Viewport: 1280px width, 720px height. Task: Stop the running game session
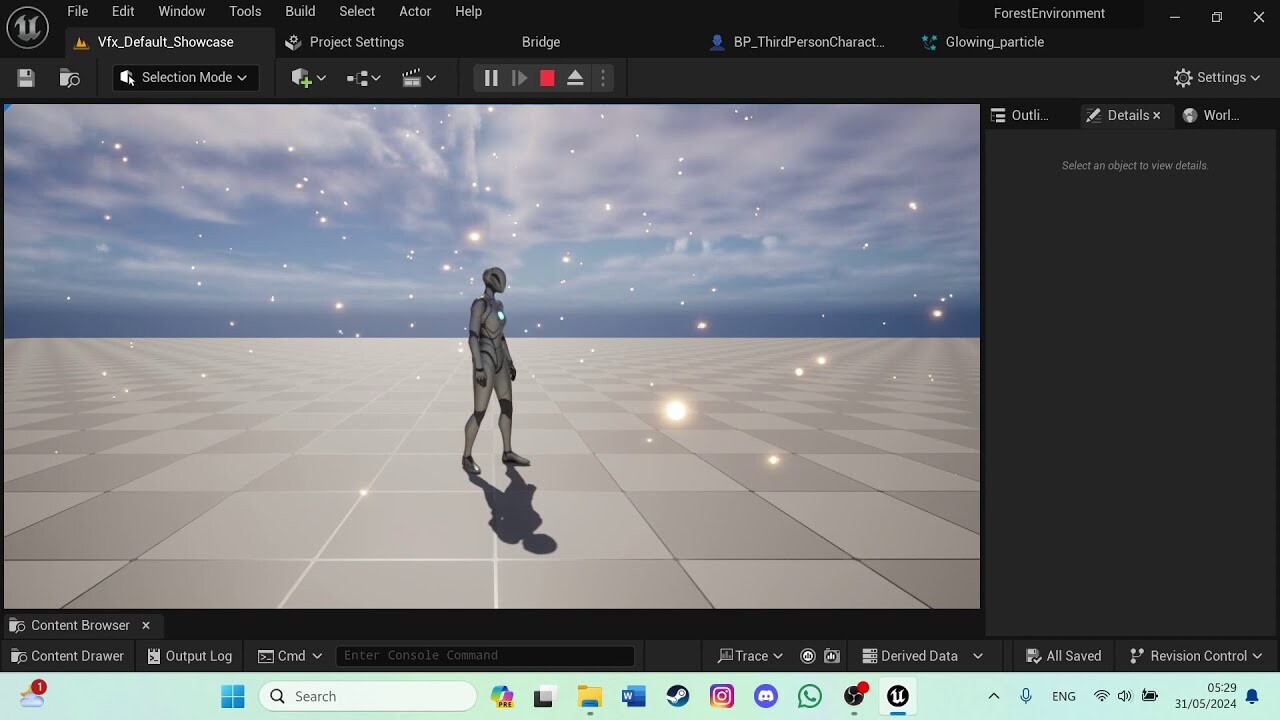(x=546, y=77)
